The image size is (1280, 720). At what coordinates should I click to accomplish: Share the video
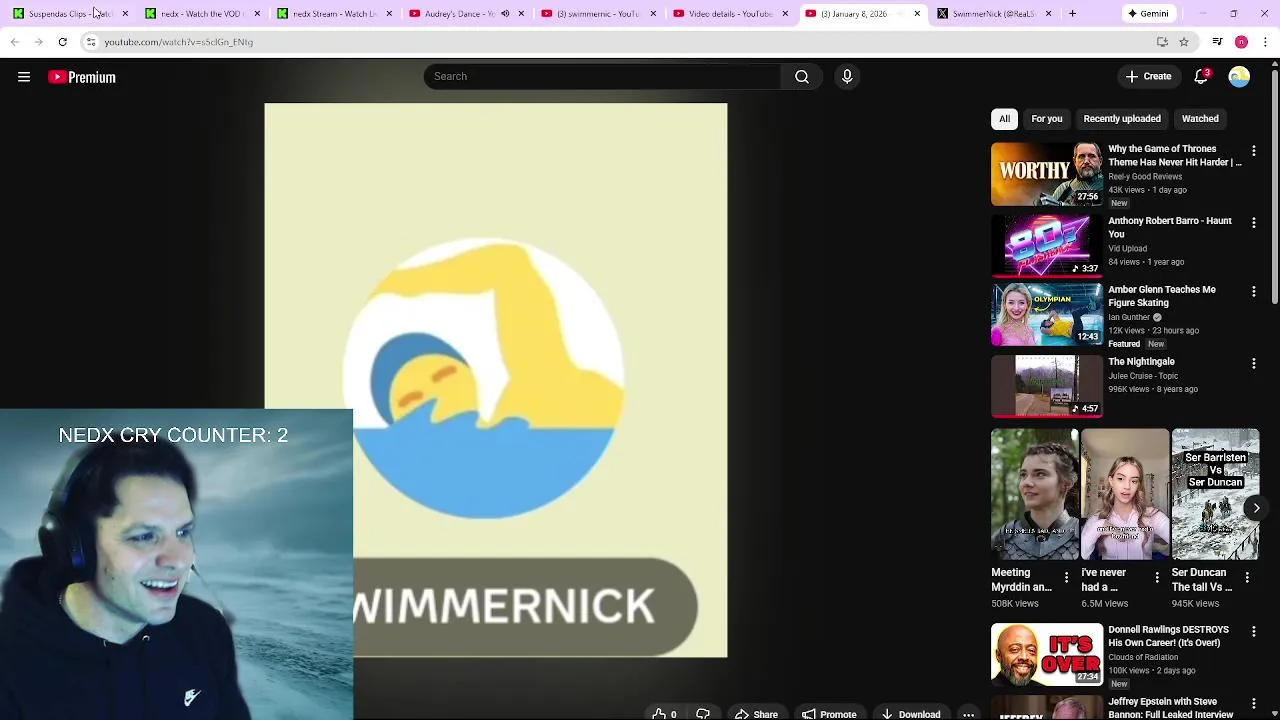point(756,714)
